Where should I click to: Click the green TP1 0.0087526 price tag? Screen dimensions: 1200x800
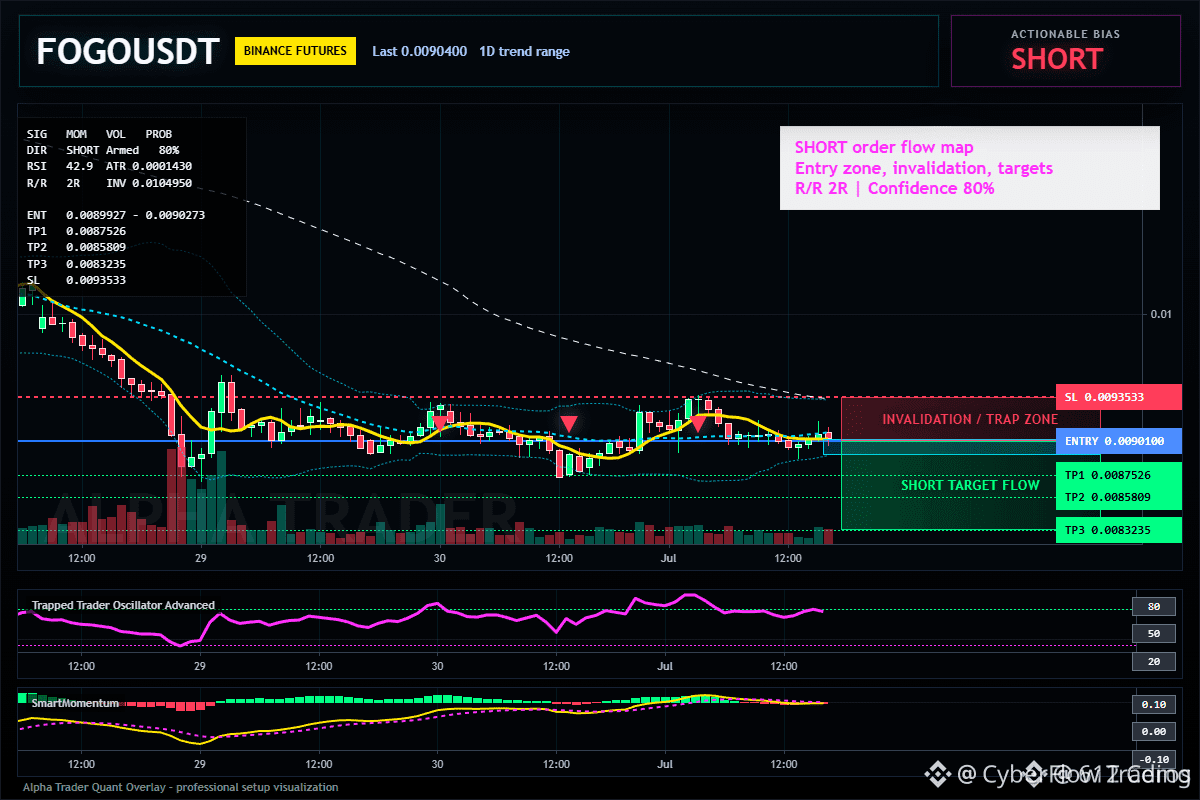(x=1118, y=476)
